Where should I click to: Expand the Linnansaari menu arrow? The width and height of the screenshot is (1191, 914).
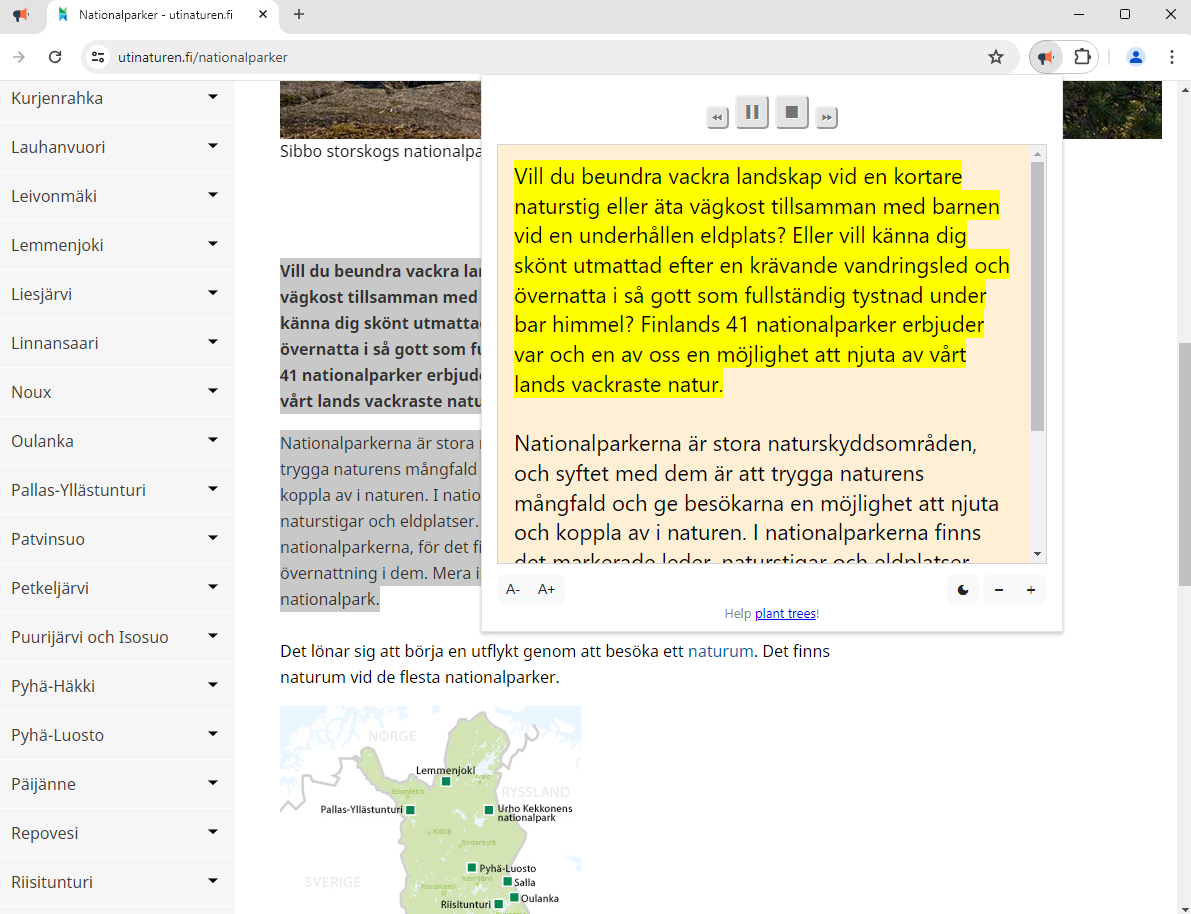tap(213, 342)
